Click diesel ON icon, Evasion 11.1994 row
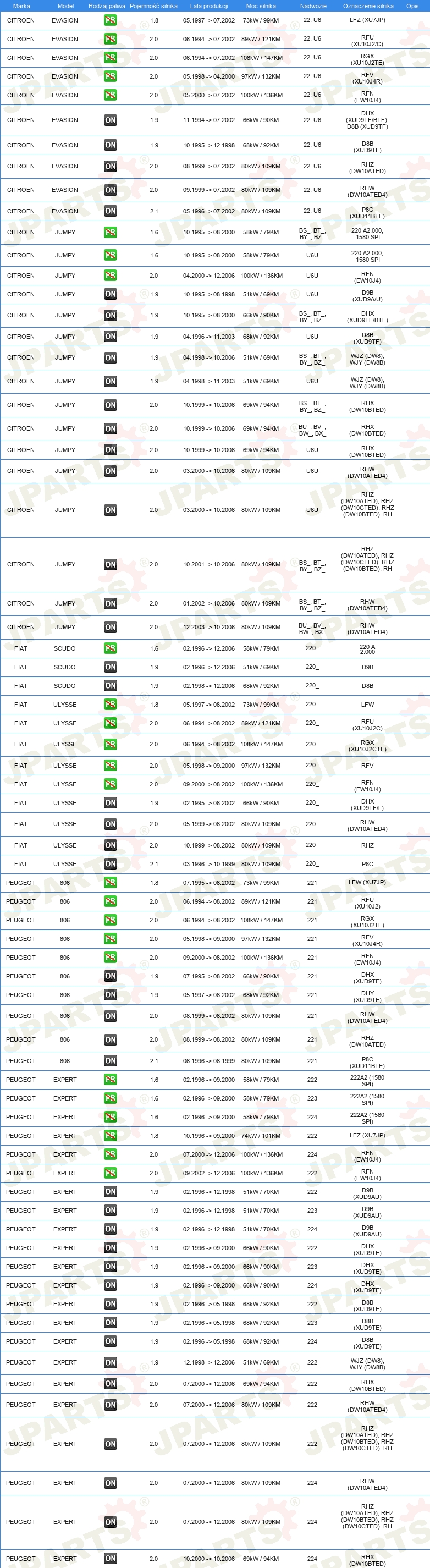 [110, 120]
